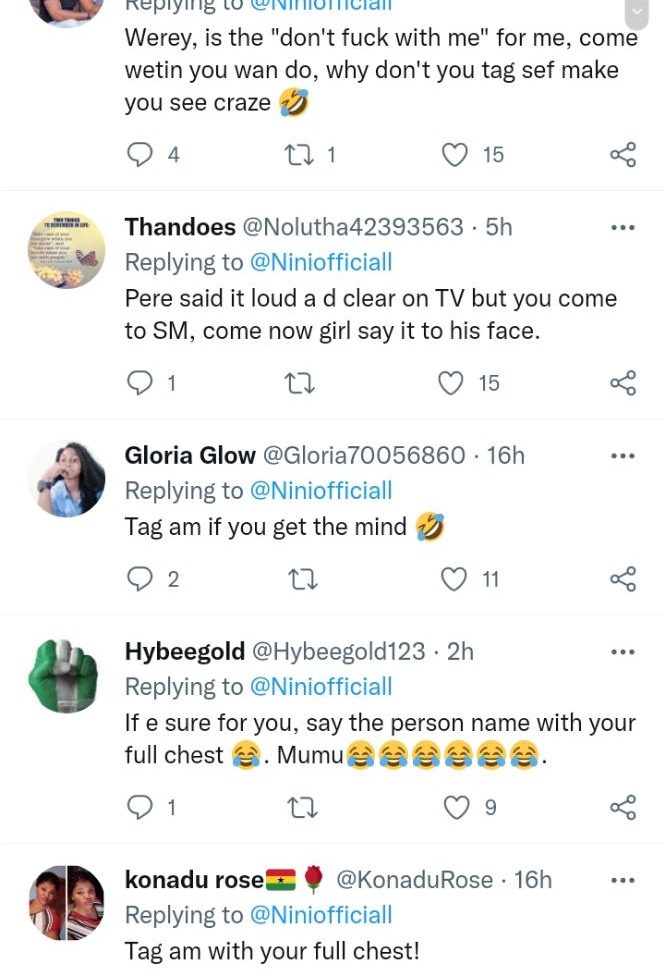Share Gloria Glow's tweet
The image size is (665, 970).
[622, 579]
